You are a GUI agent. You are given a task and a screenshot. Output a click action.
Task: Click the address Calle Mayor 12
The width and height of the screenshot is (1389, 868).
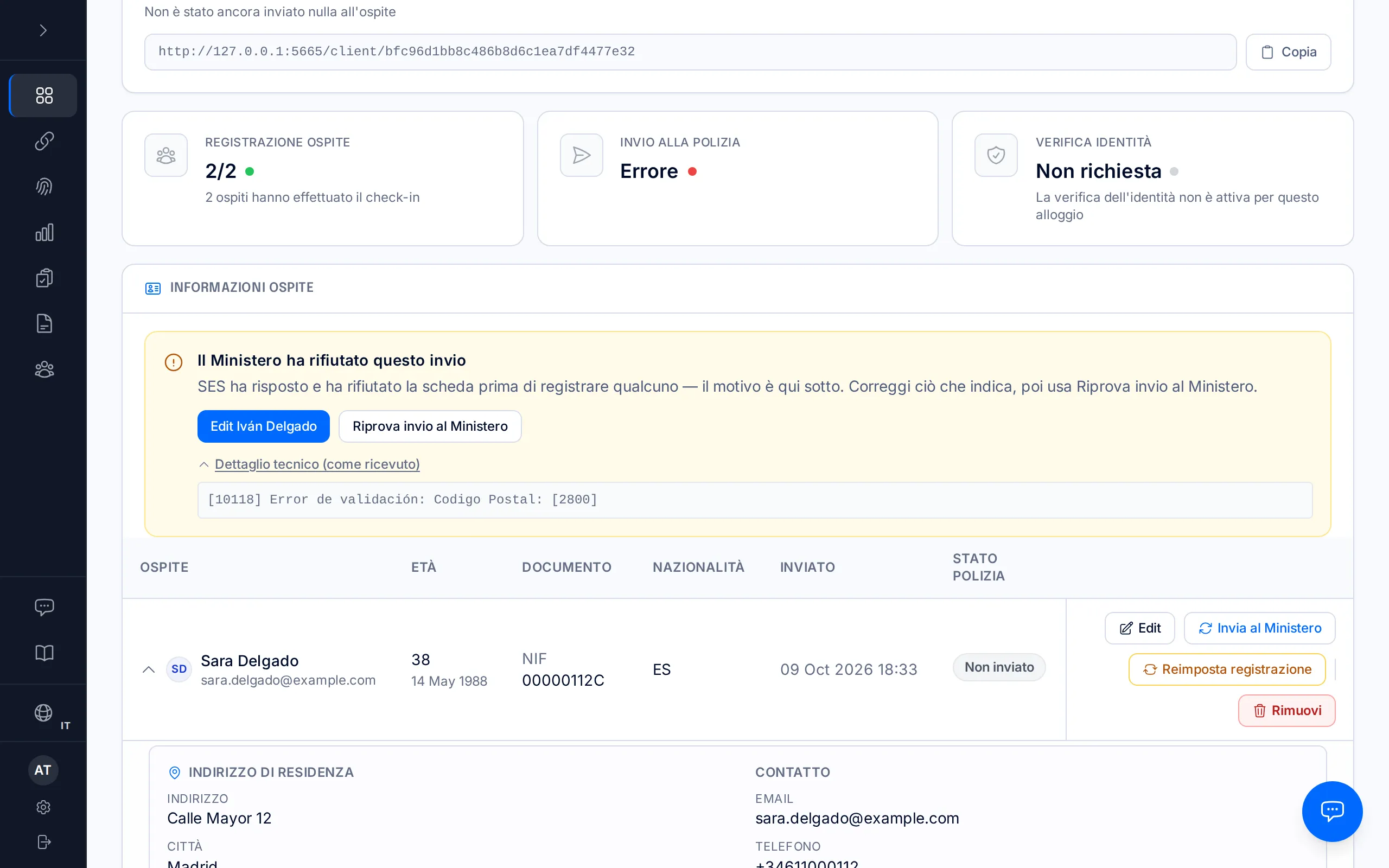coord(219,818)
